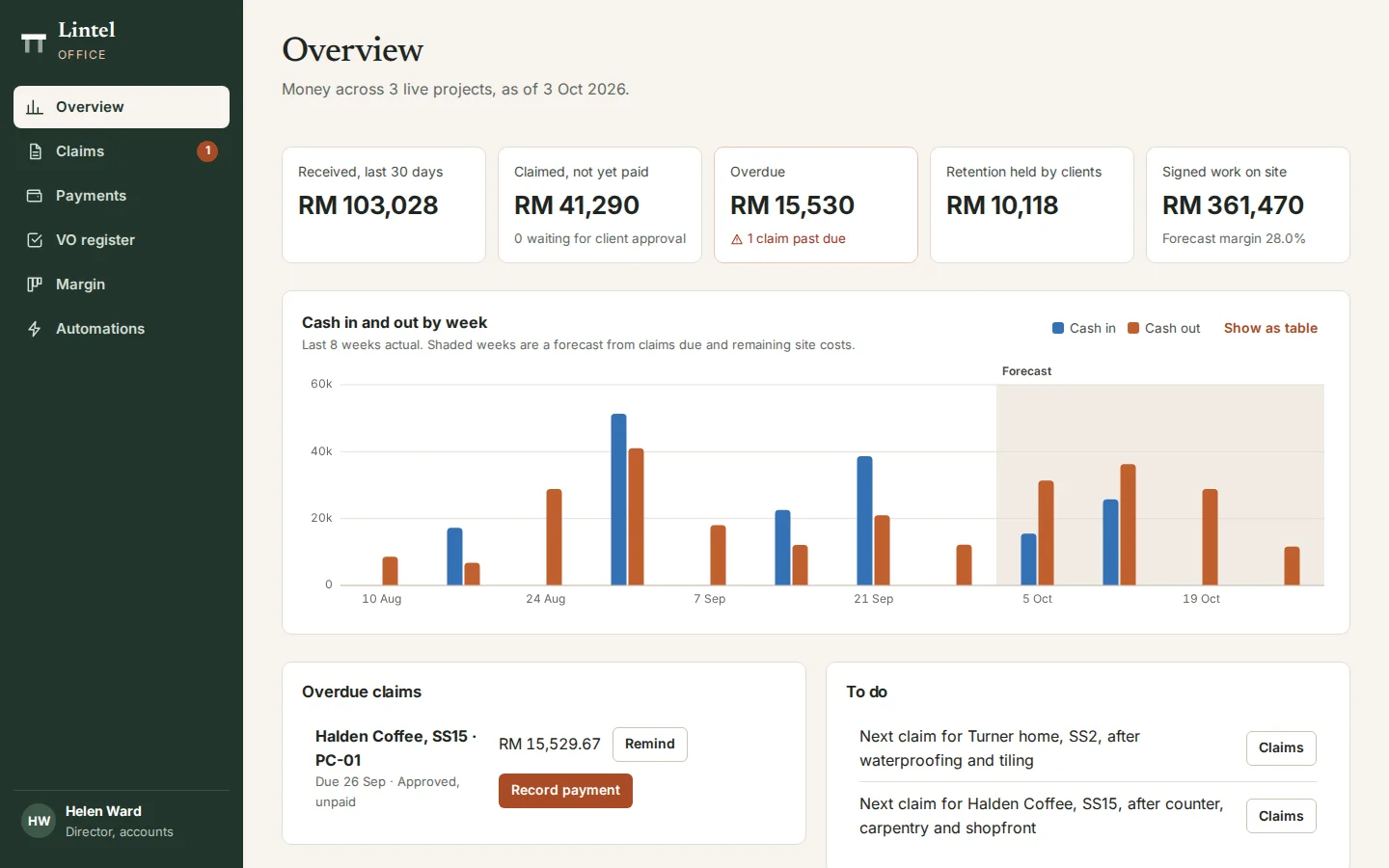The image size is (1389, 868).
Task: Click the "5 Oct" axis label
Action: (1038, 599)
